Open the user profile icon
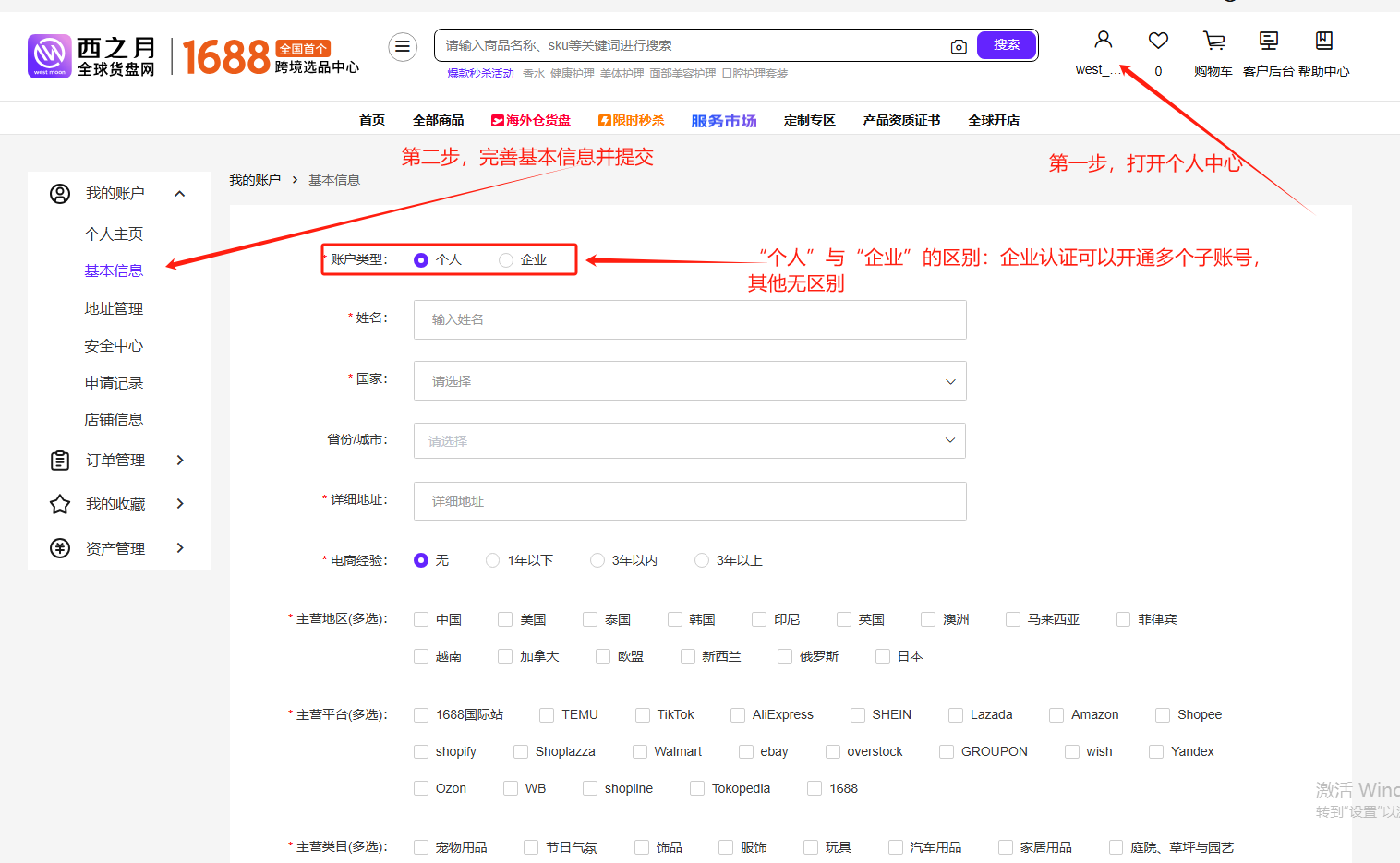 1104,40
